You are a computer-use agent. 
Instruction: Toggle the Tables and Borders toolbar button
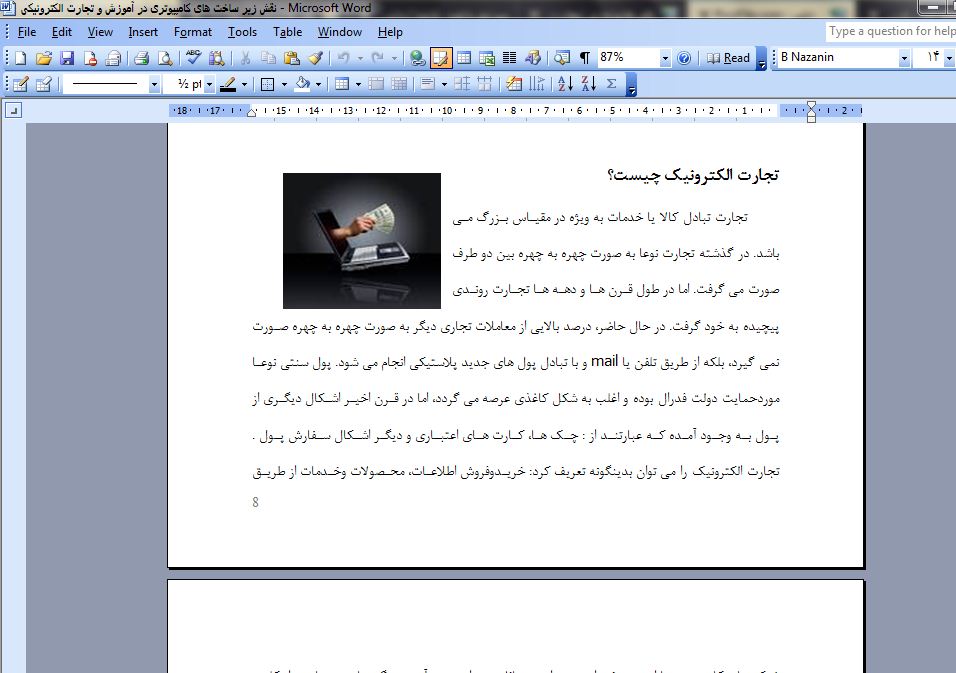tap(440, 58)
